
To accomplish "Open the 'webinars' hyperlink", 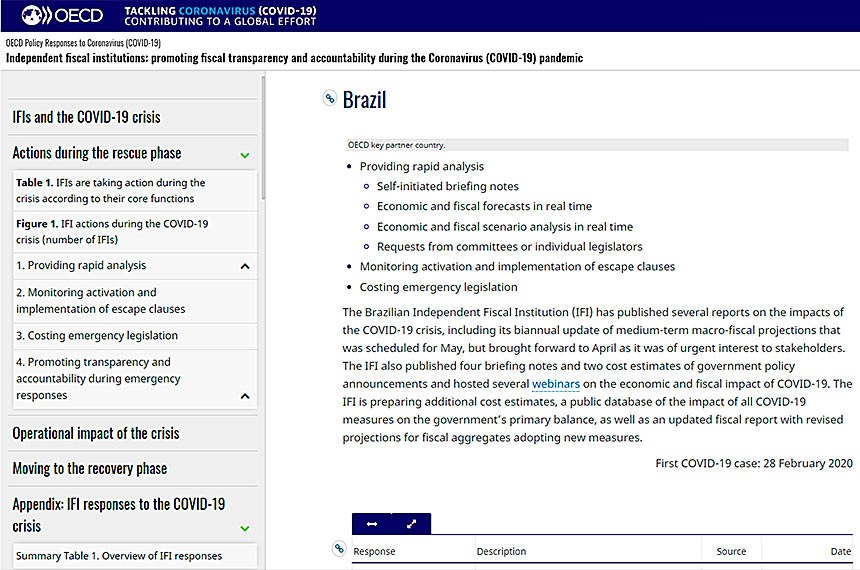I will pyautogui.click(x=555, y=384).
